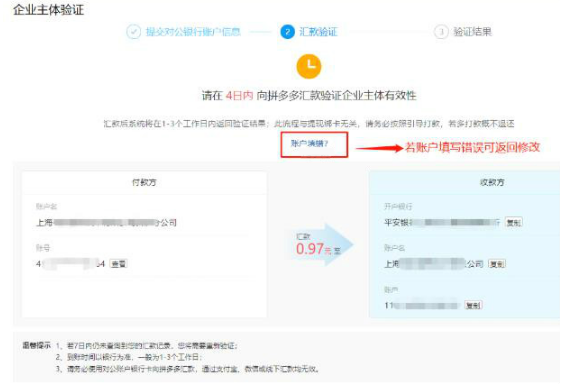Click the payee bank name starting 平安银
This screenshot has width=585, height=386.
point(442,223)
